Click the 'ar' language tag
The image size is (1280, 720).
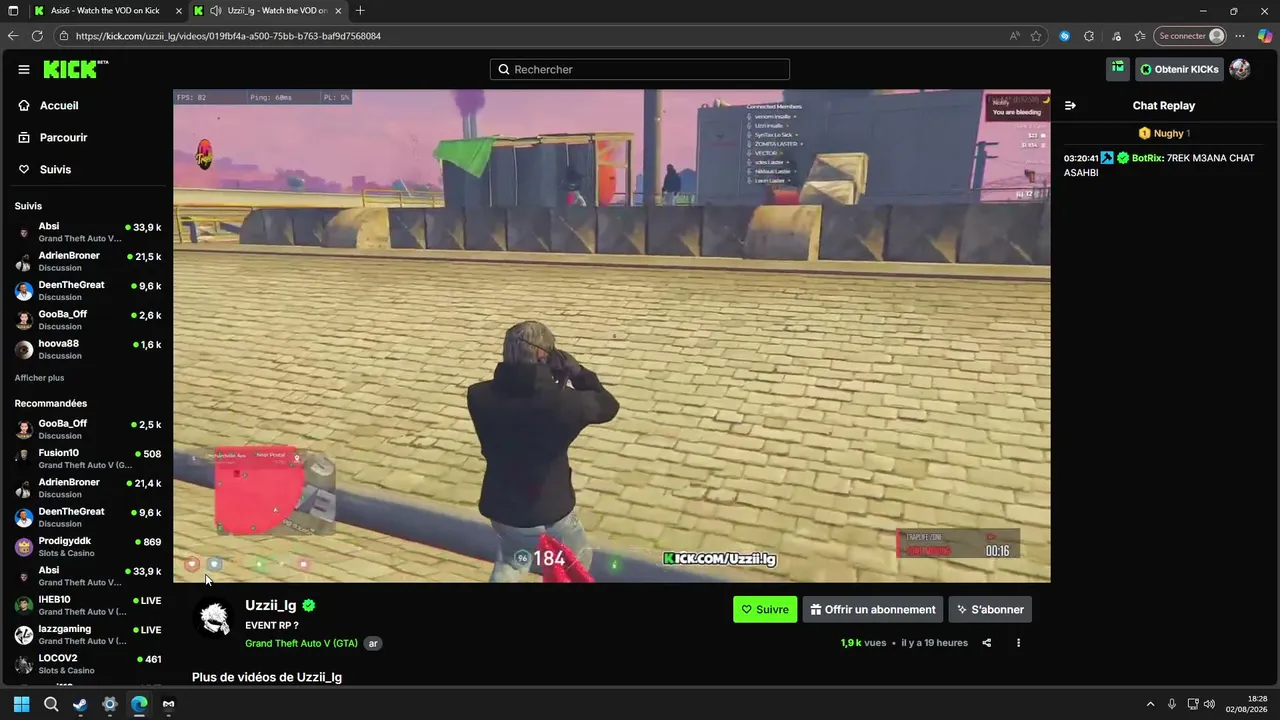[373, 643]
